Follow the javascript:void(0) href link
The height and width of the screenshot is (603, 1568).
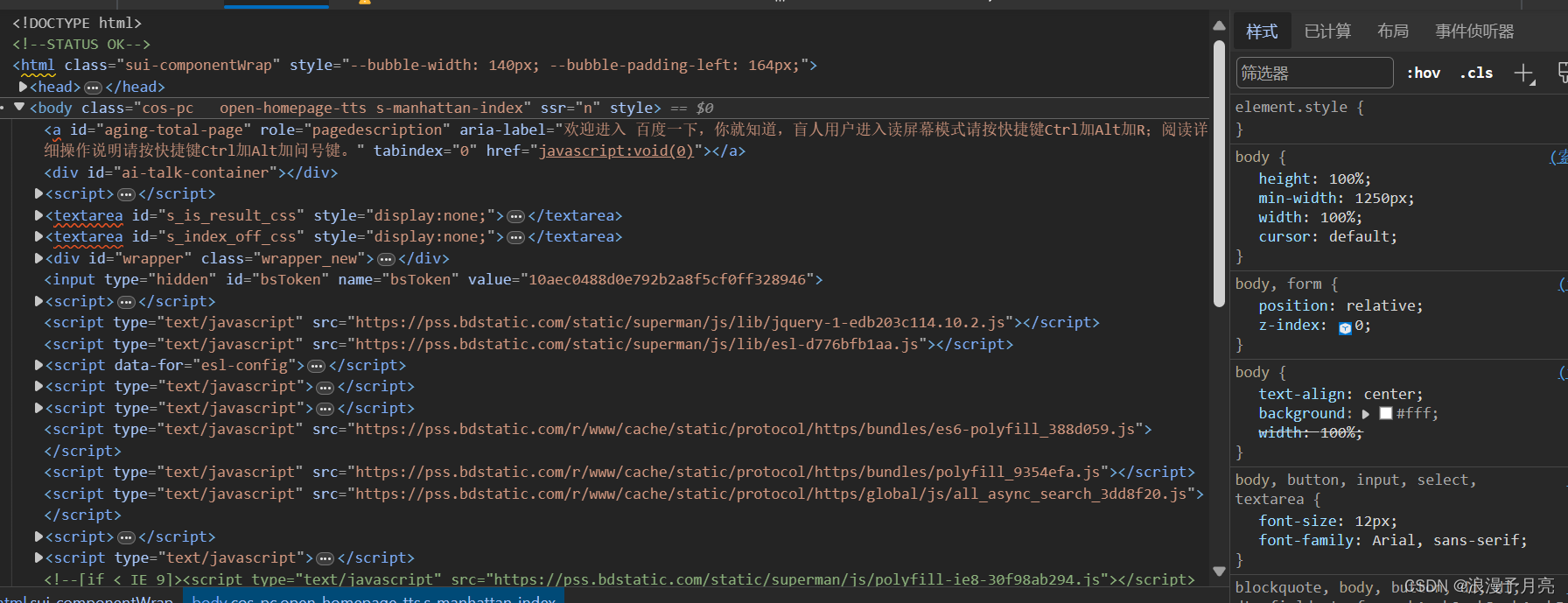point(616,151)
